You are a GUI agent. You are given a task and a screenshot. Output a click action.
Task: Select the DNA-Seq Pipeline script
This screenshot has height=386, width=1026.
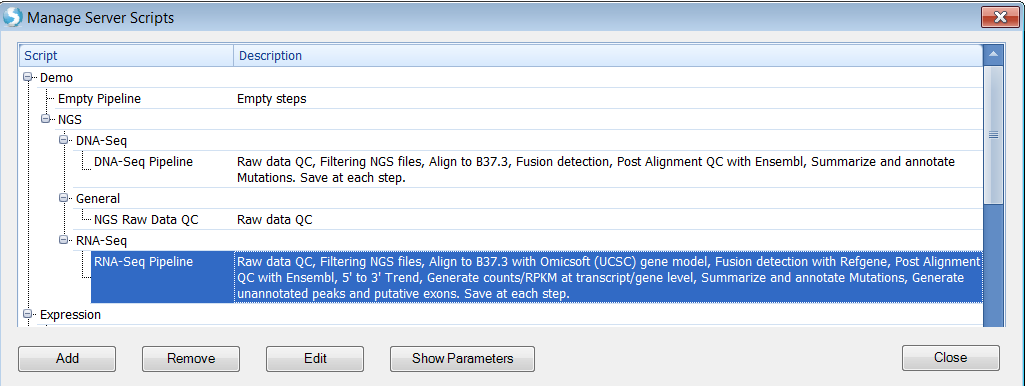[x=143, y=161]
